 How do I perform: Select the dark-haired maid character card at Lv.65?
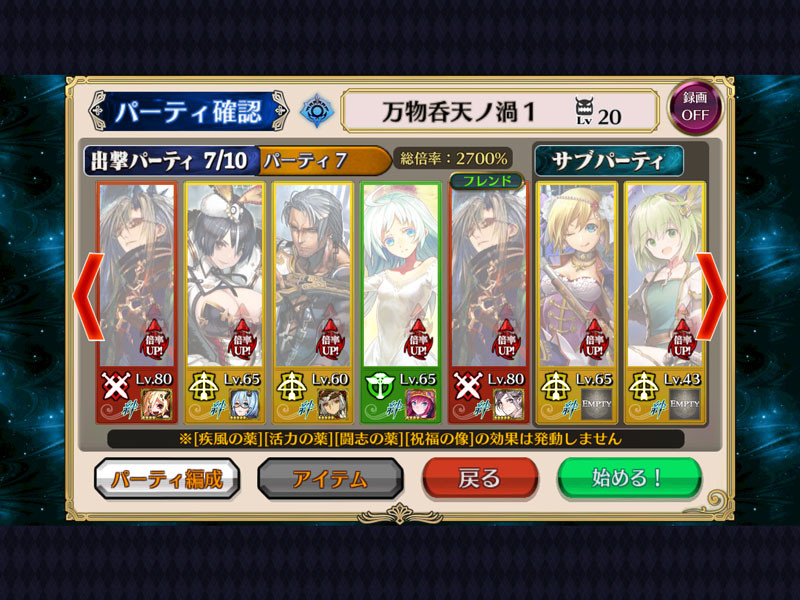[x=224, y=302]
